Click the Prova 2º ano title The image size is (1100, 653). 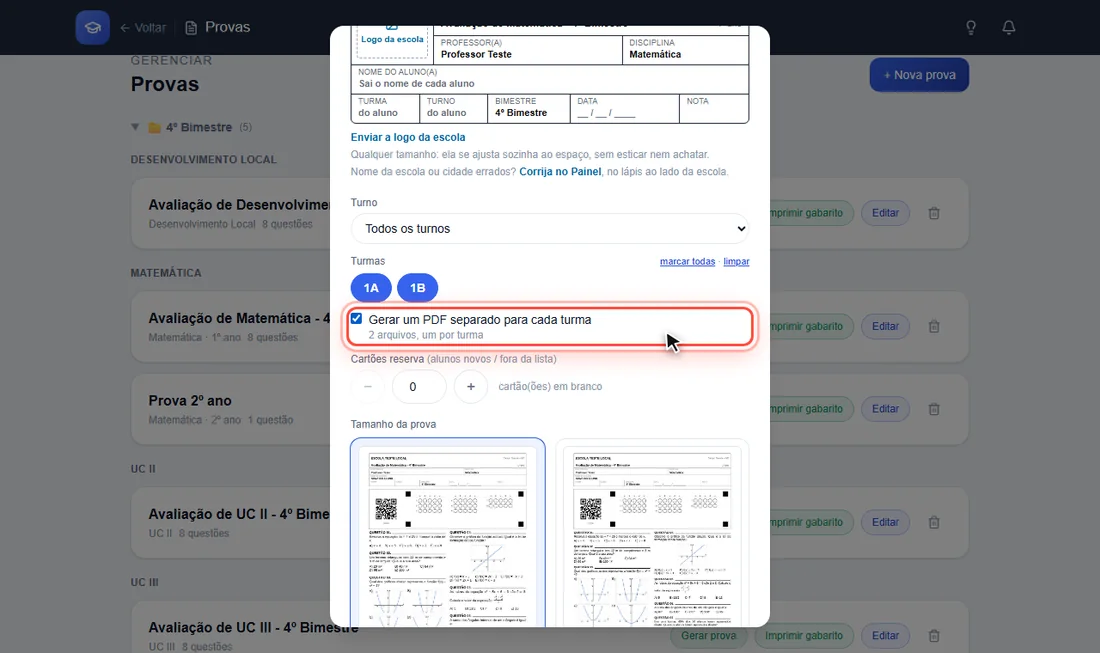point(189,400)
